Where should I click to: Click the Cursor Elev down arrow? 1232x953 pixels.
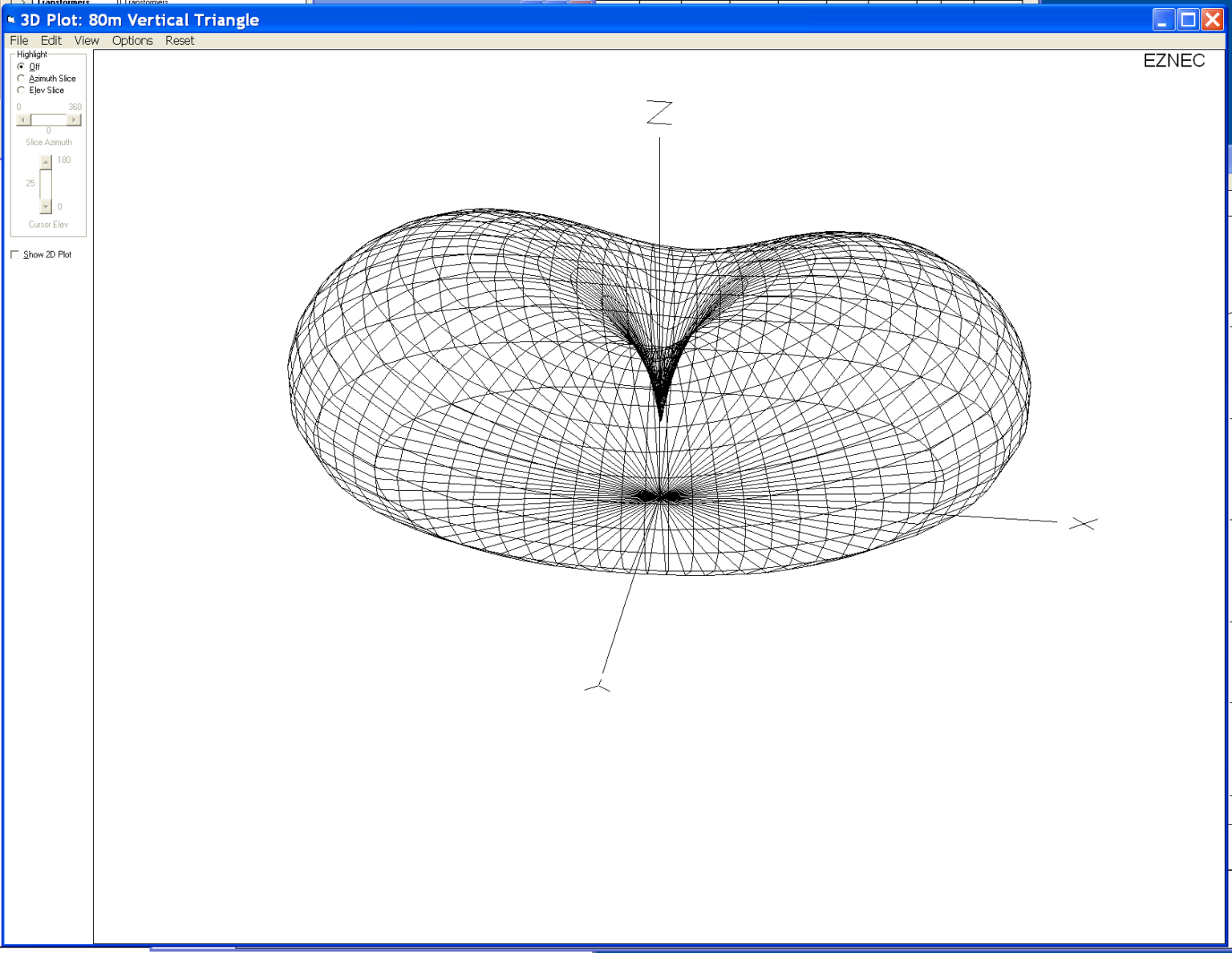[46, 206]
